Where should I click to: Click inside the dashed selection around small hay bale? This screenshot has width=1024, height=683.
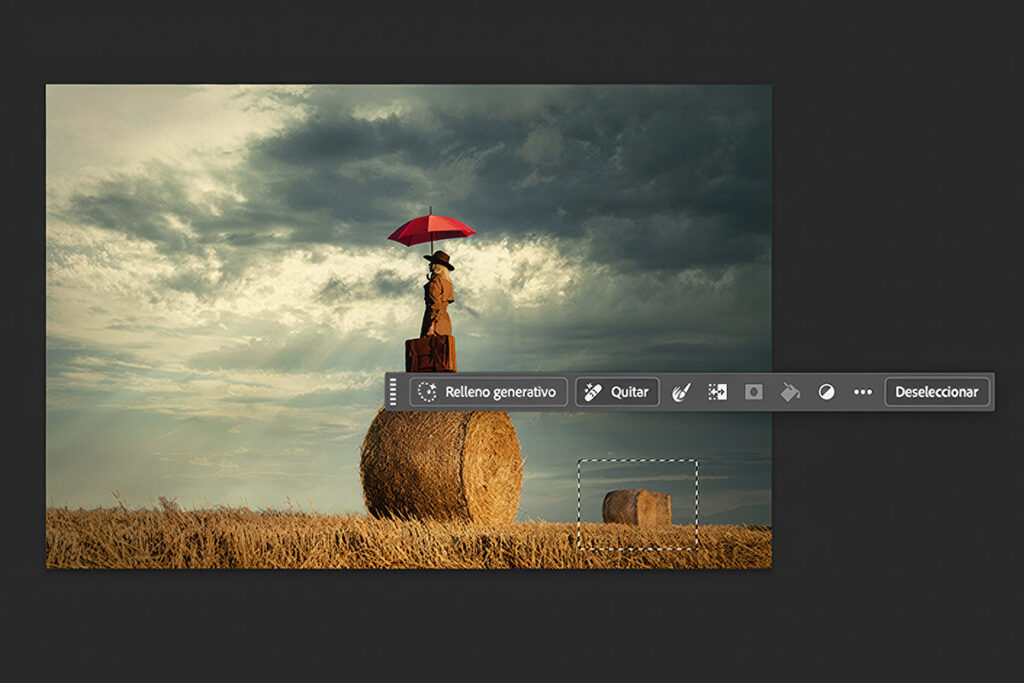[x=637, y=504]
